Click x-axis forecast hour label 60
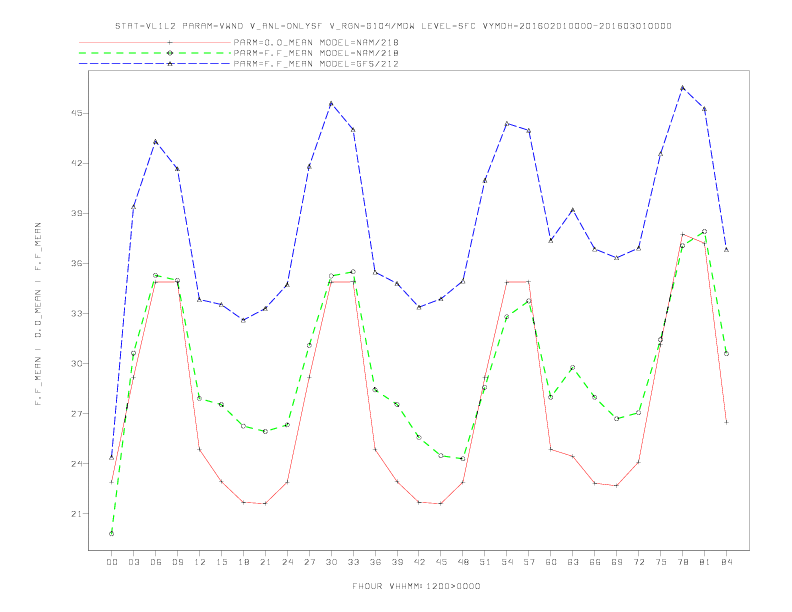Image resolution: width=792 pixels, height=612 pixels. coord(551,562)
